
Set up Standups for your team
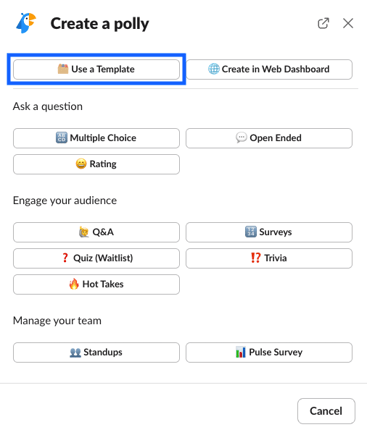[96, 352]
